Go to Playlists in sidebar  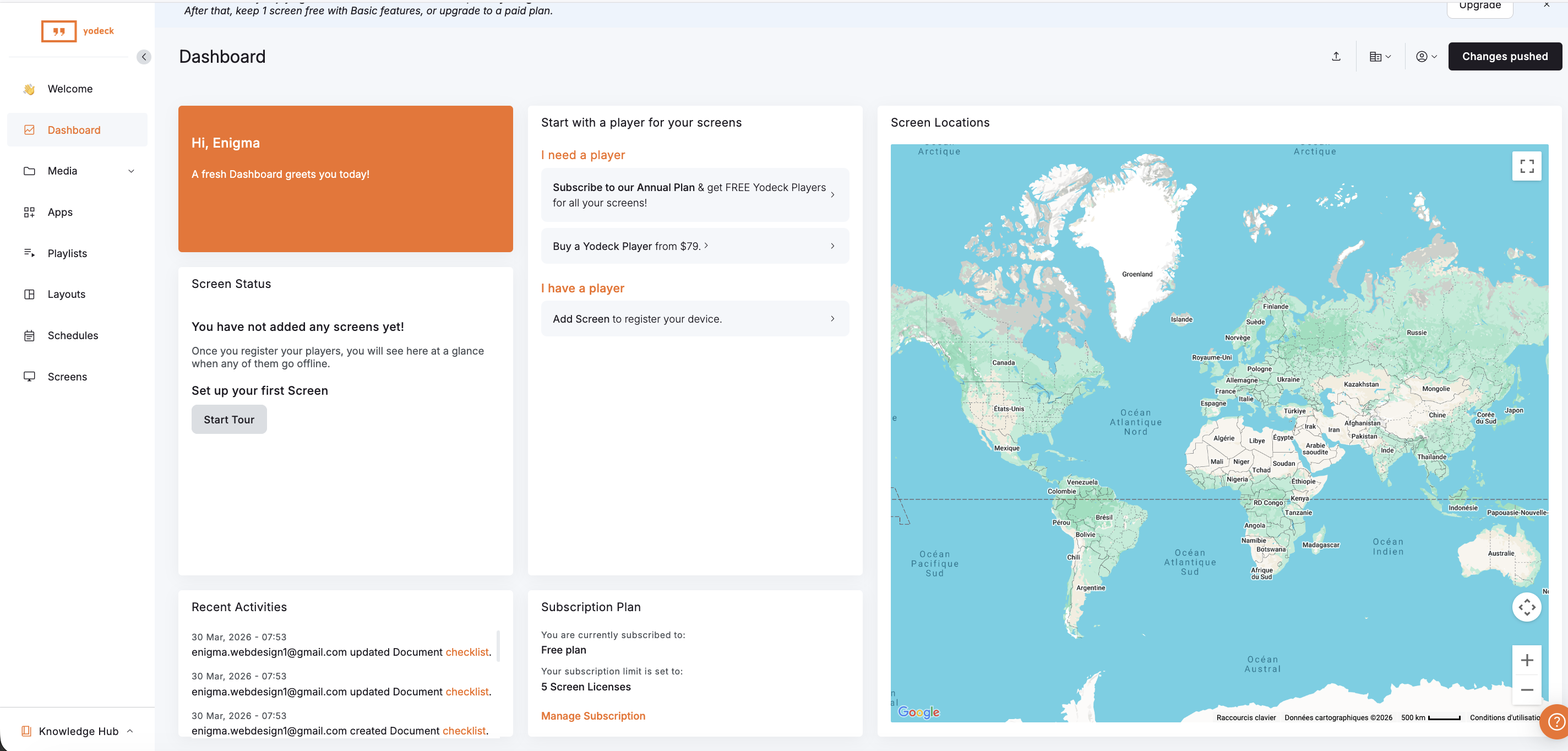coord(67,253)
